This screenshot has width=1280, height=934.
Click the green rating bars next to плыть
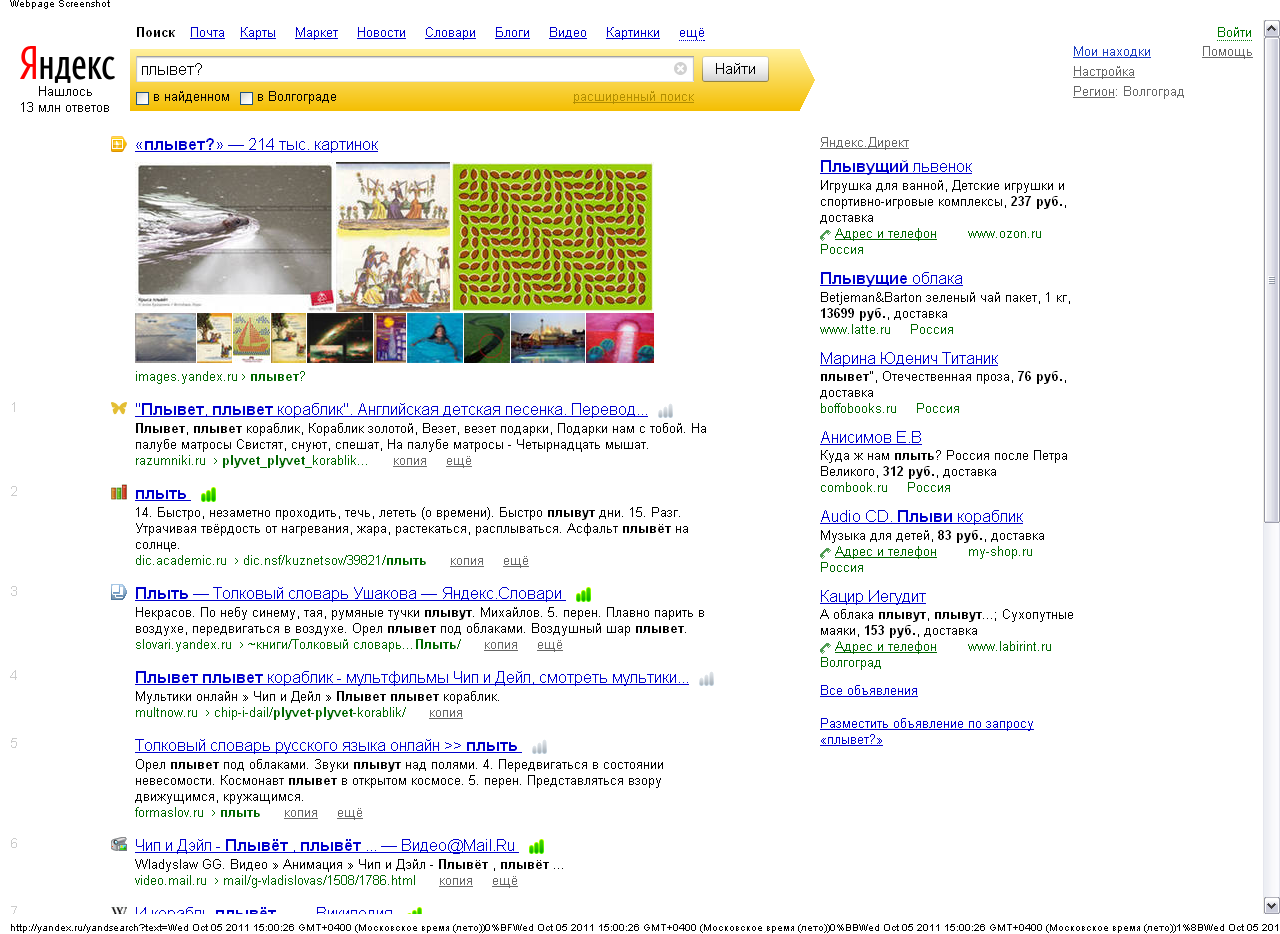coord(209,494)
